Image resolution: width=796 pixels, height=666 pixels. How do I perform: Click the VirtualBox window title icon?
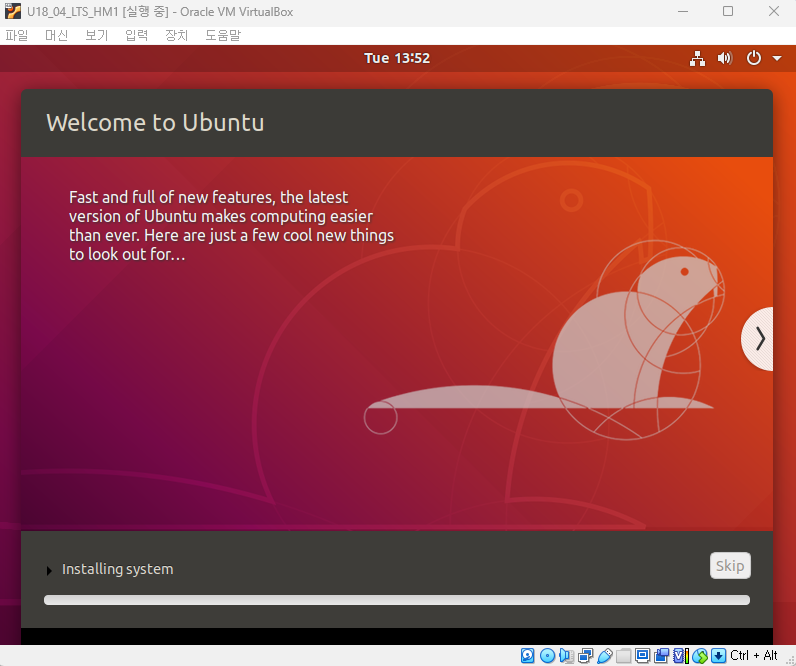(x=13, y=11)
